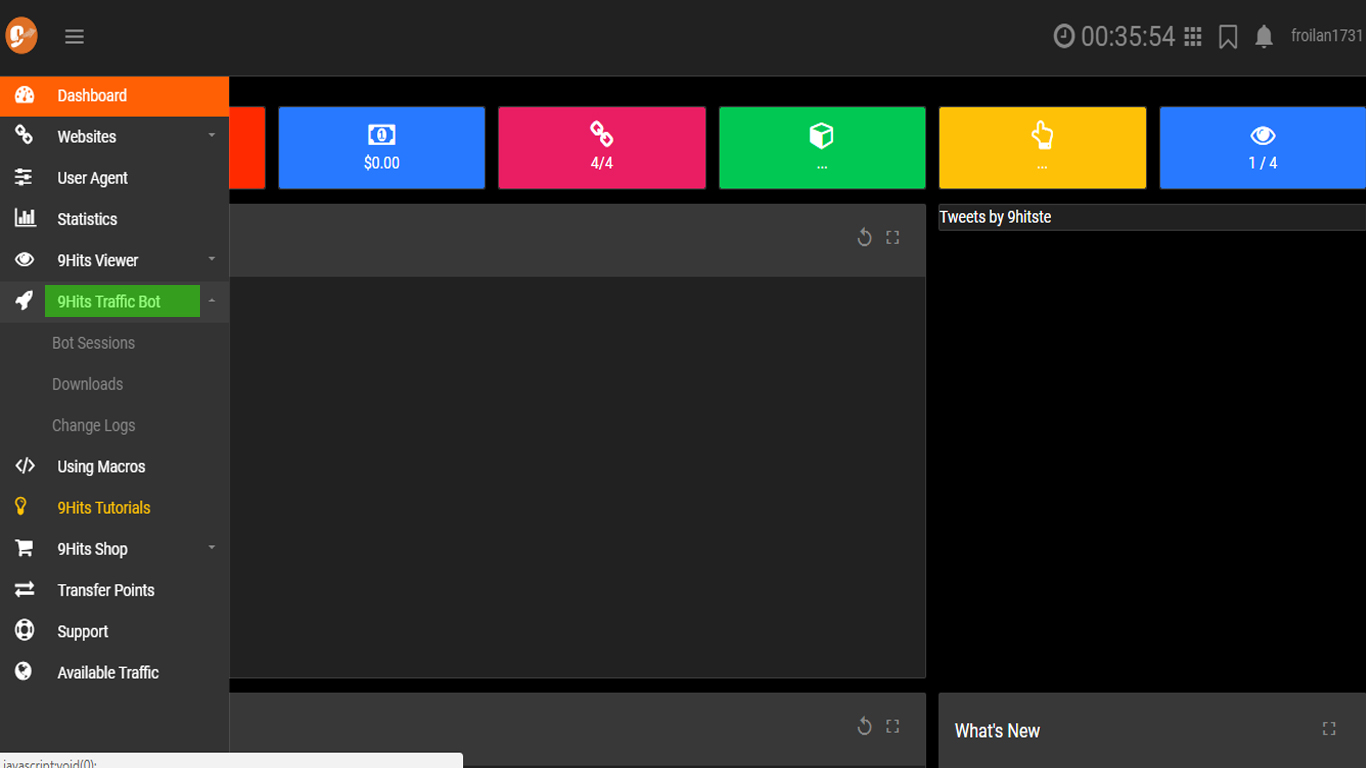Open the Transfer Points arrows icon

(x=24, y=590)
